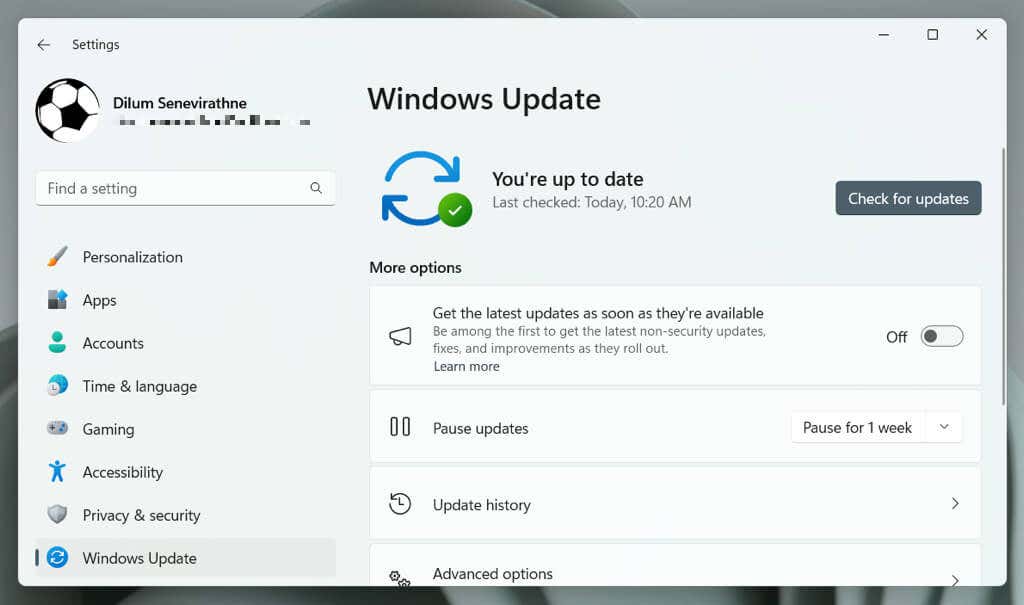The width and height of the screenshot is (1024, 605).
Task: Click the Time & language globe icon
Action: 57,386
